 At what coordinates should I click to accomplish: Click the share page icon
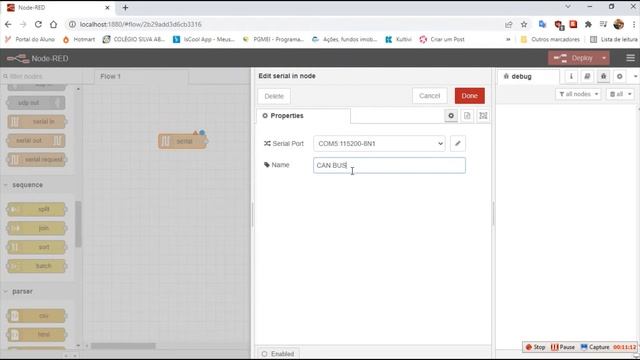tap(509, 24)
